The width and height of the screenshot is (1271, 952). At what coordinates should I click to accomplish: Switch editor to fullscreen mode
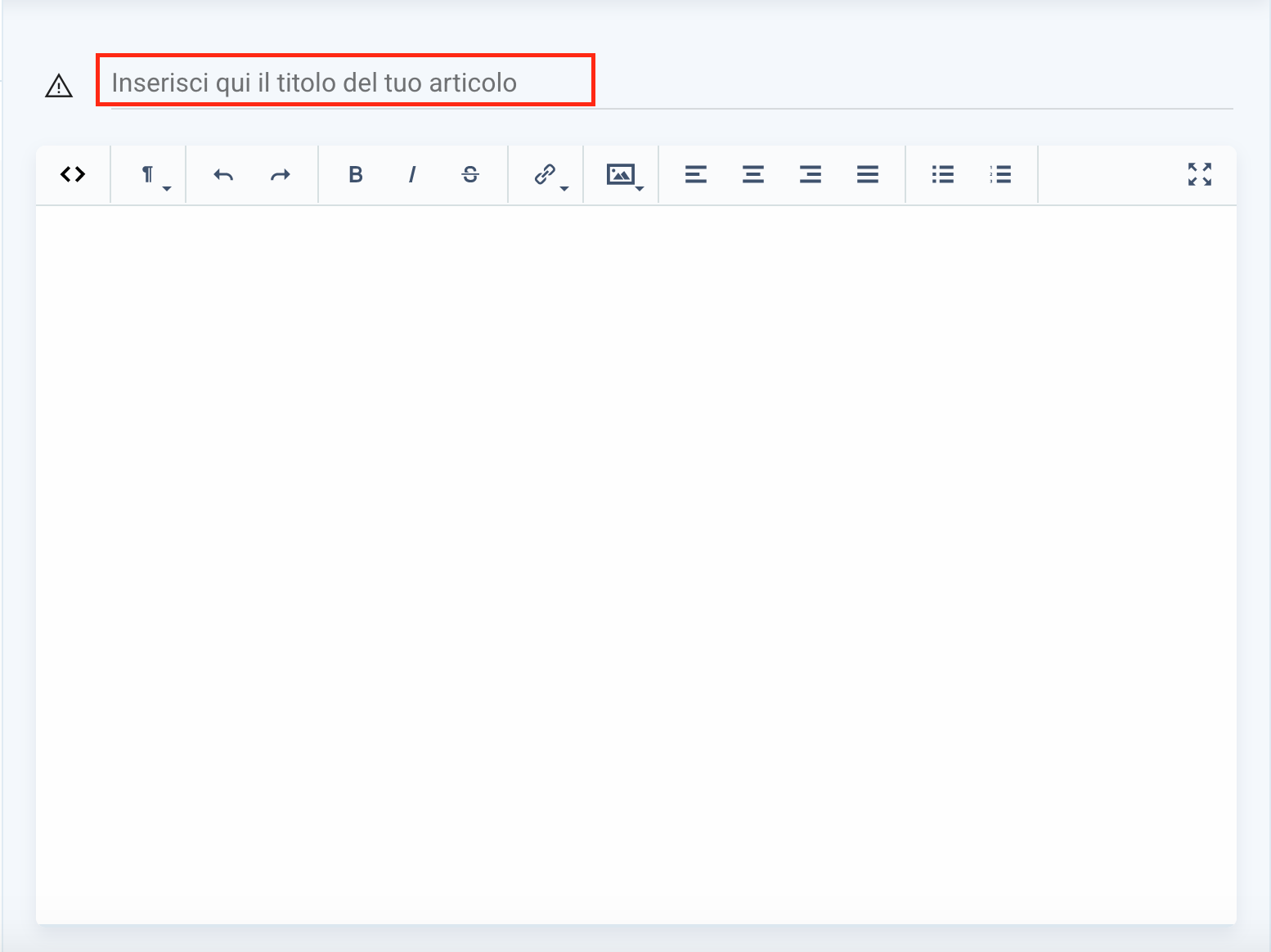click(x=1200, y=174)
